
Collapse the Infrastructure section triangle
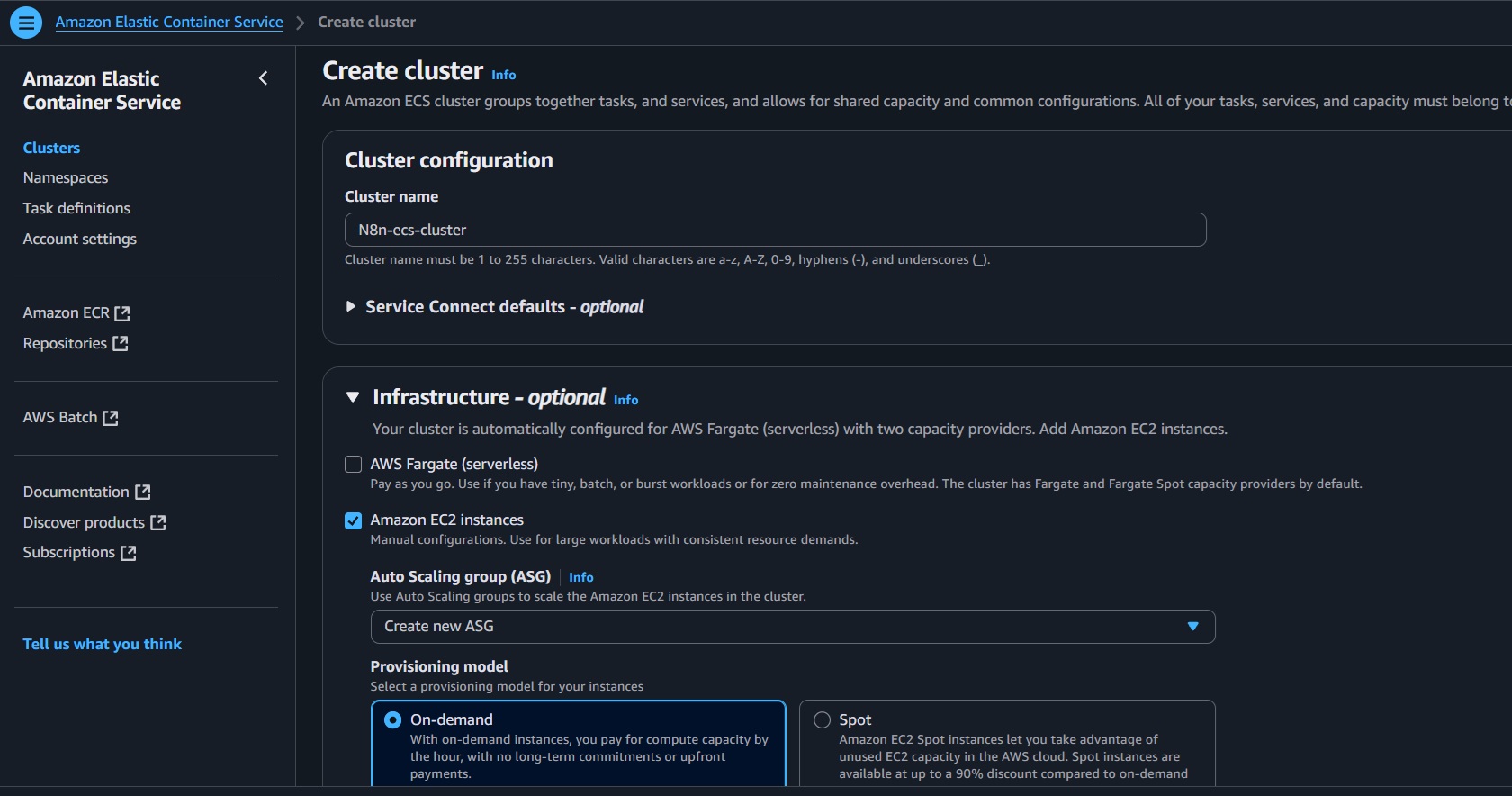353,397
